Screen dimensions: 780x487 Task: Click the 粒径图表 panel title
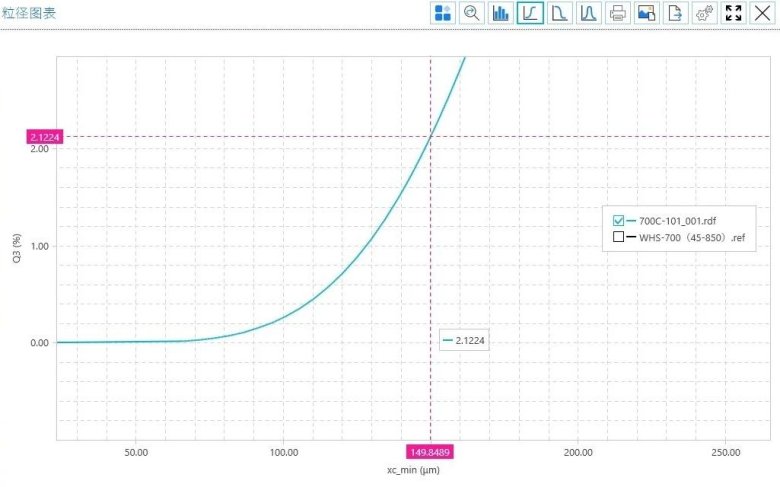[29, 13]
